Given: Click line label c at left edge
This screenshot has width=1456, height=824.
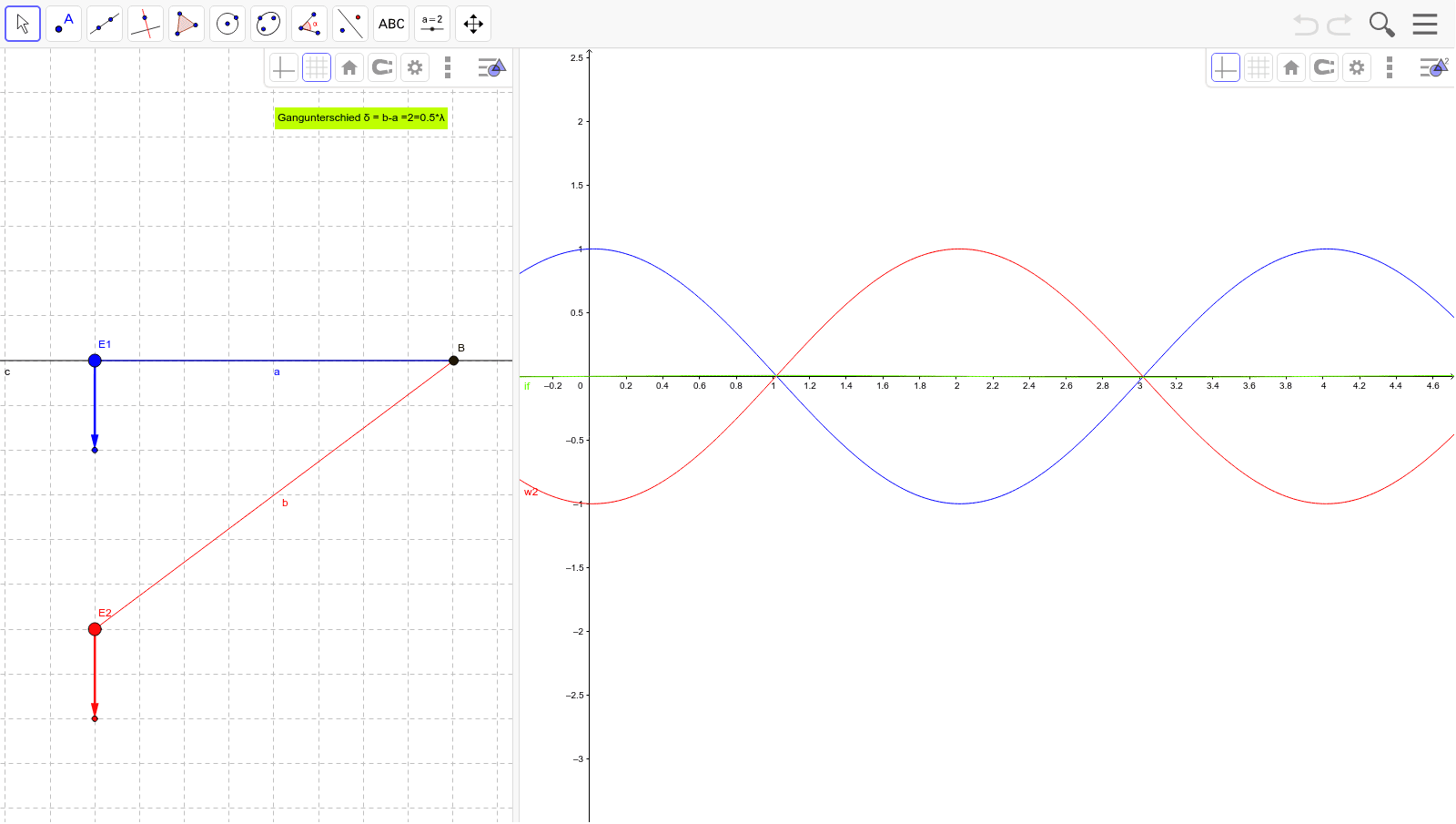Looking at the screenshot, I should (7, 372).
